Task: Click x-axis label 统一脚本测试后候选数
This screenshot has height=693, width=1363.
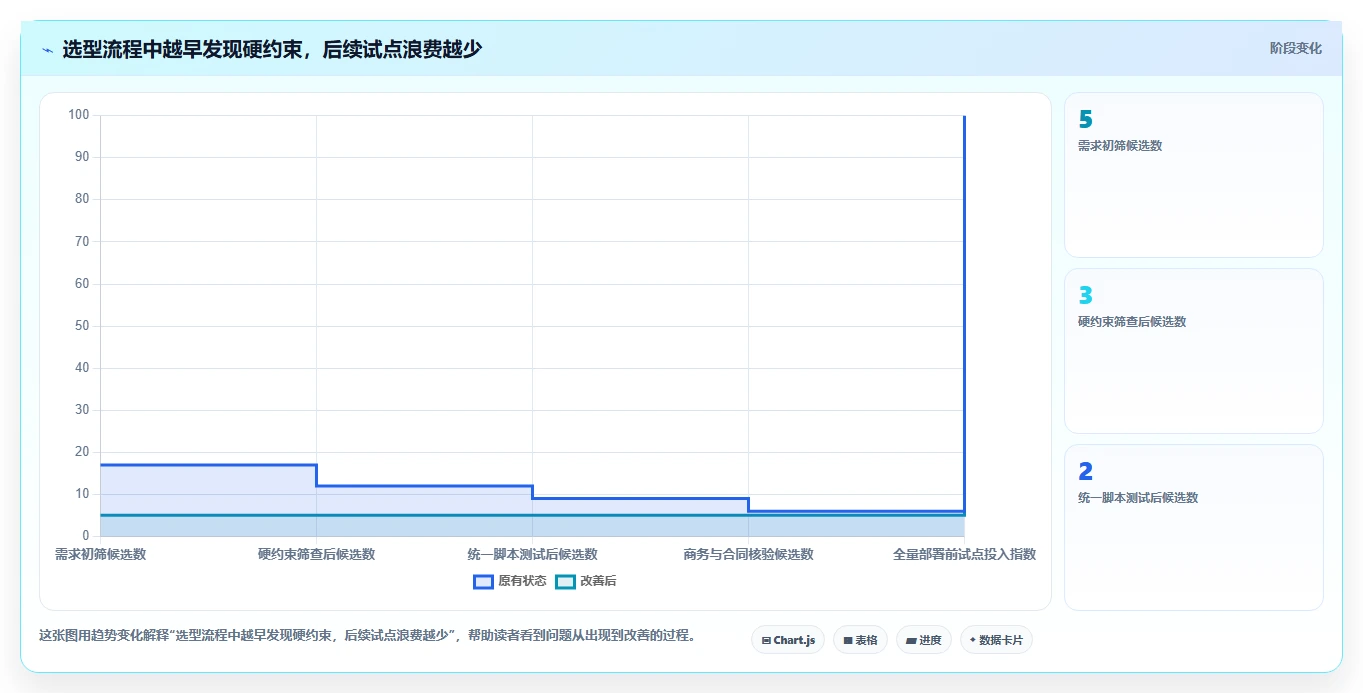Action: [x=532, y=554]
